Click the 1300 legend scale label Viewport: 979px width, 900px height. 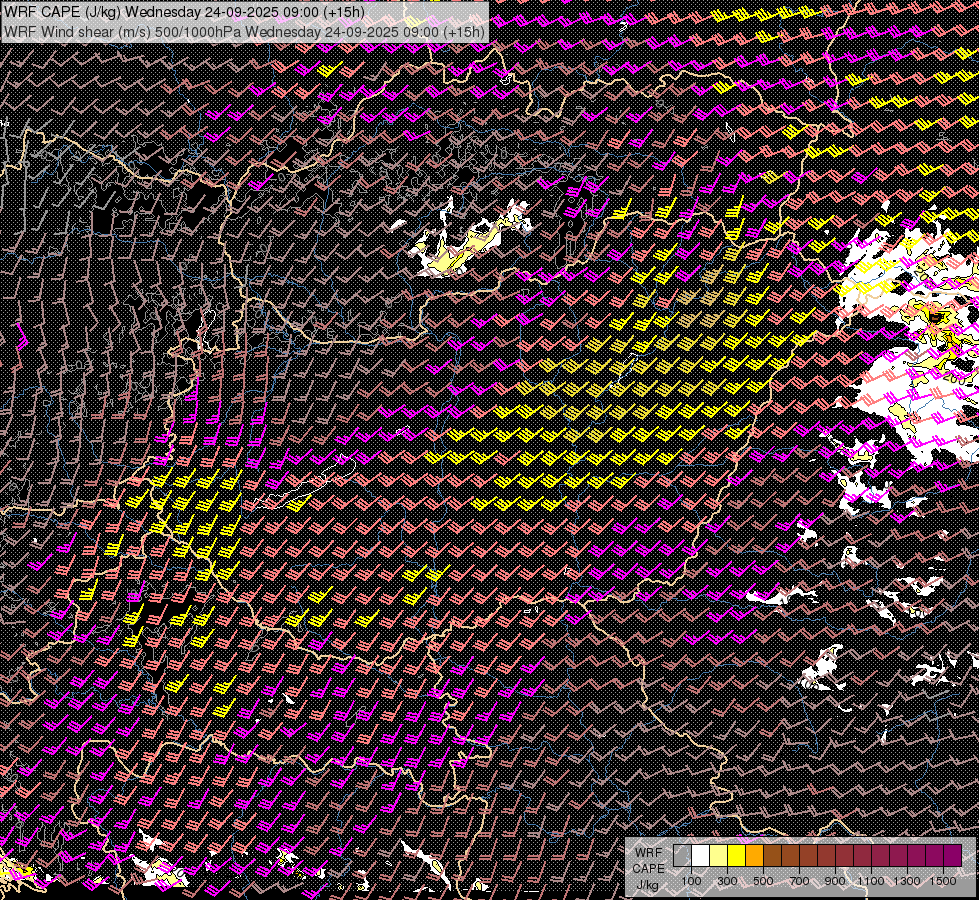tap(907, 881)
